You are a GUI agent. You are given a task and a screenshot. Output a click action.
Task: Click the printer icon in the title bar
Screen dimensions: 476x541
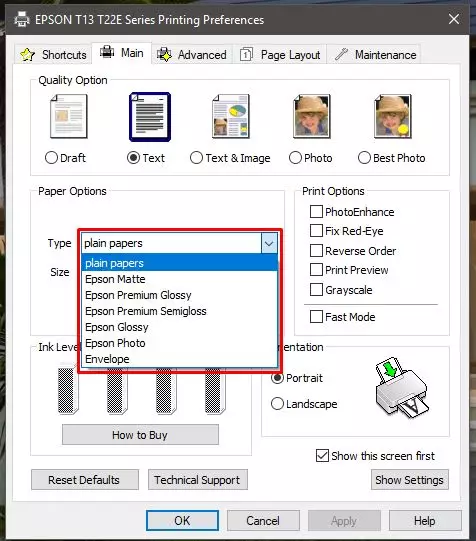click(22, 19)
